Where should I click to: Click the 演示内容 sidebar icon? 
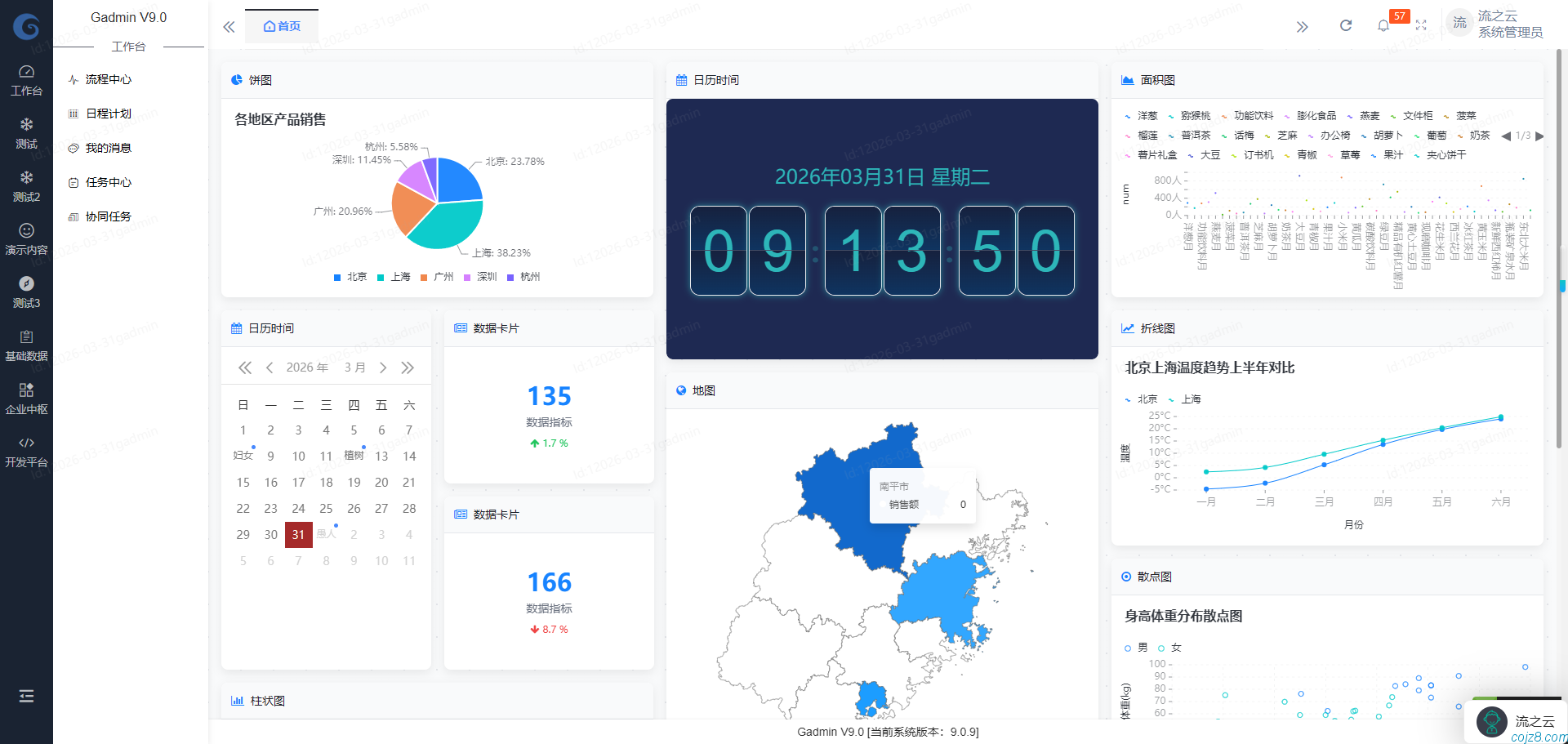tap(27, 237)
